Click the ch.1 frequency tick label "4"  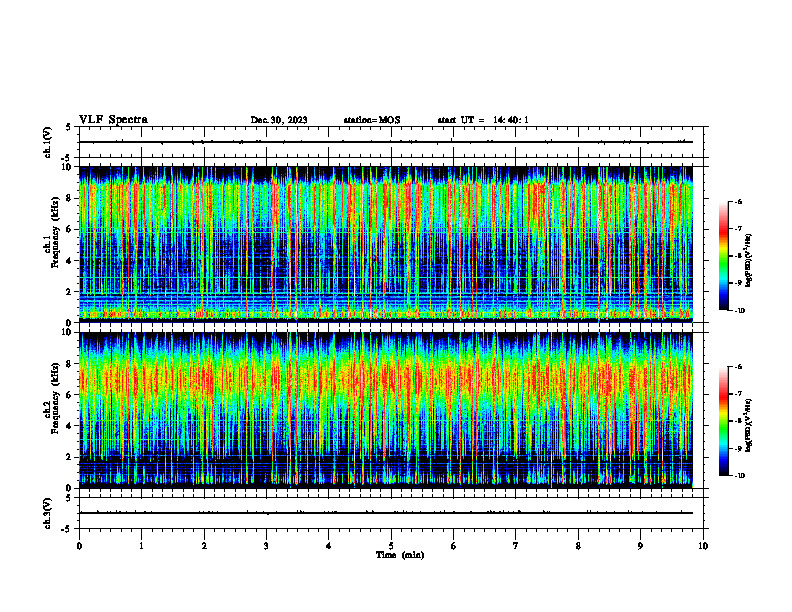click(69, 261)
